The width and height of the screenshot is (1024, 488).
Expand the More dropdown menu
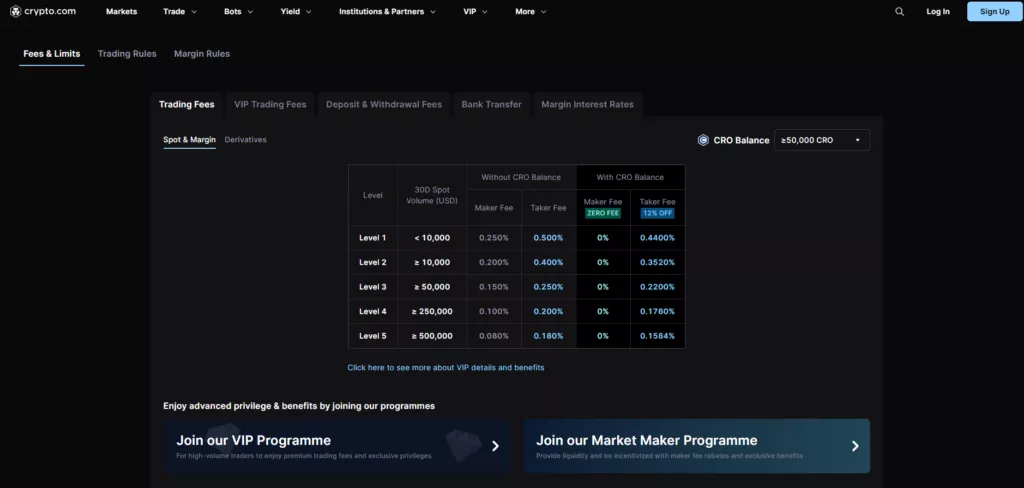531,12
